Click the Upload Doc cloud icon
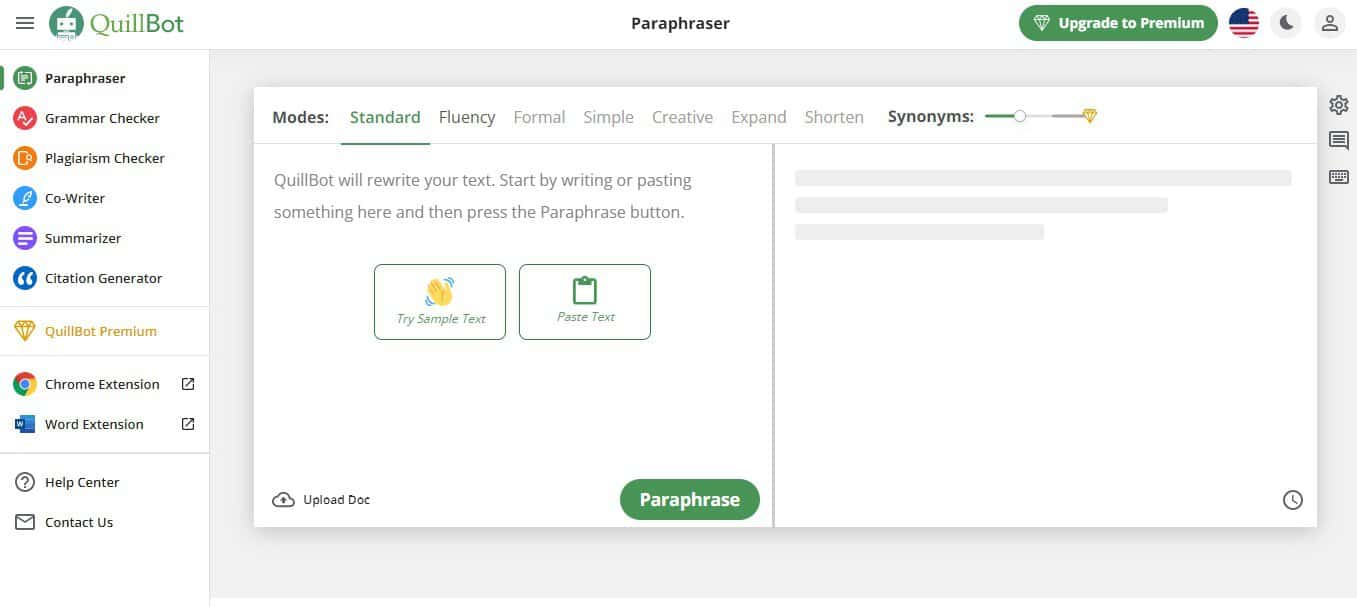 (283, 500)
